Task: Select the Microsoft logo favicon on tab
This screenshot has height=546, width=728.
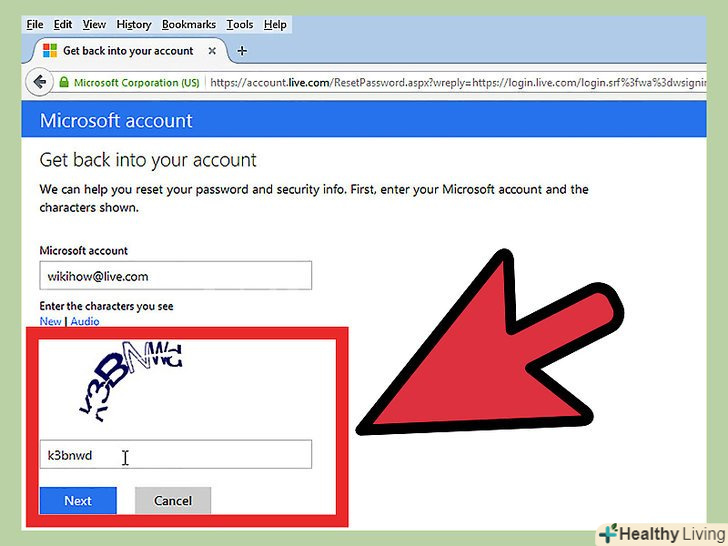Action: click(50, 50)
